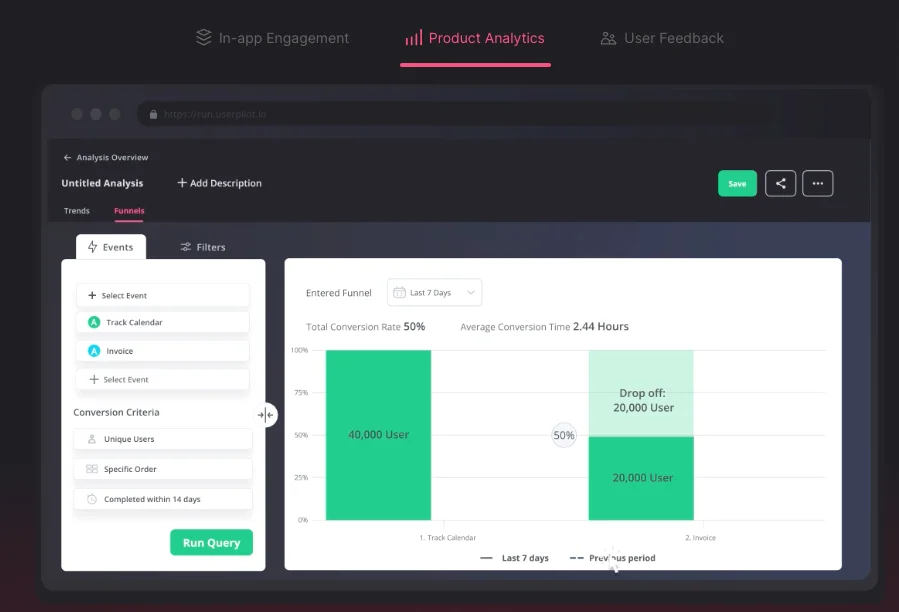899x612 pixels.
Task: Collapse the panel with the splitter arrows button
Action: pos(265,415)
